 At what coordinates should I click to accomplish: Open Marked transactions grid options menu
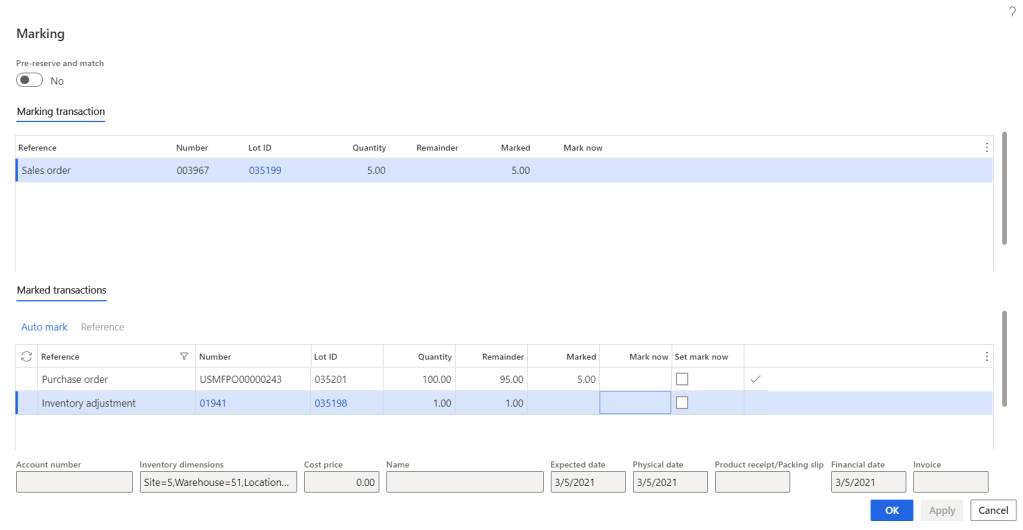coord(987,357)
